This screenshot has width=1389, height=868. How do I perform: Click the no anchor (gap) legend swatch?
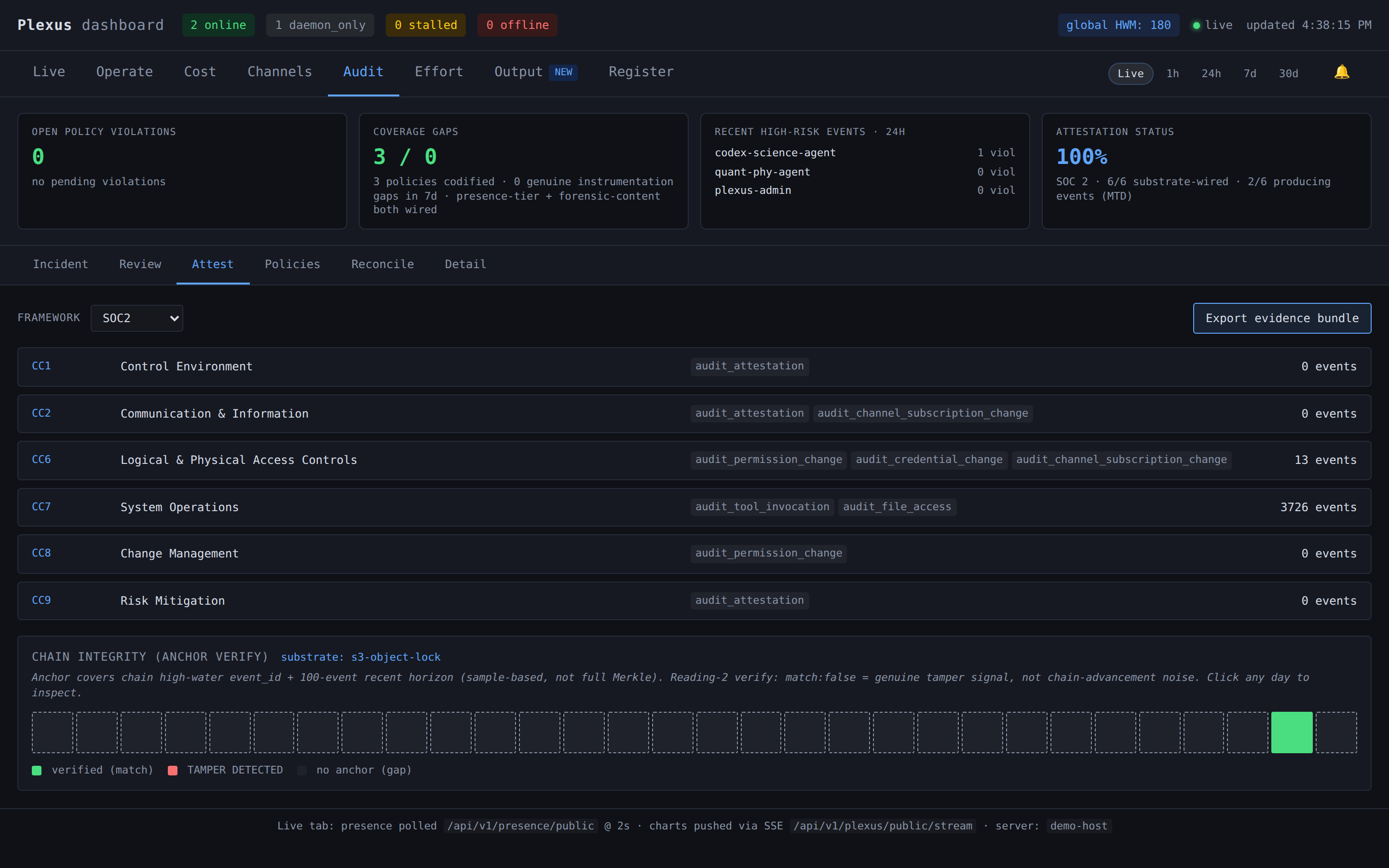(302, 771)
